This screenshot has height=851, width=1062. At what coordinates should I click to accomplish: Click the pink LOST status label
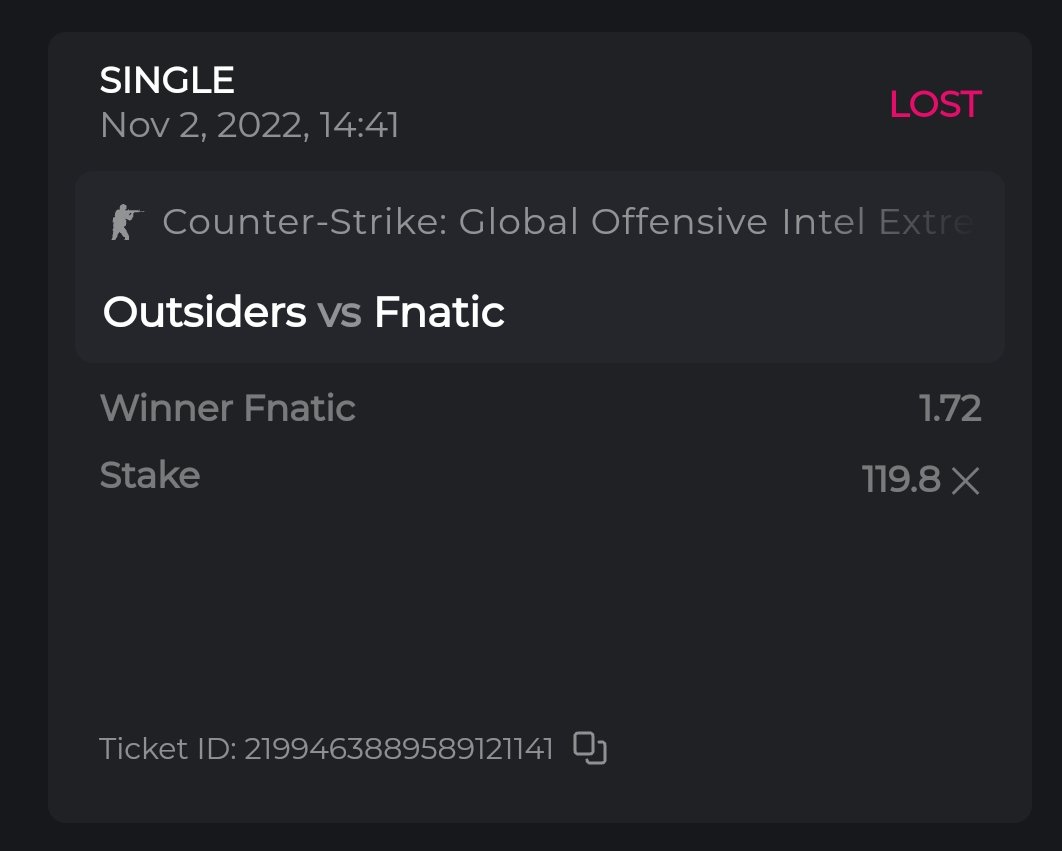click(935, 104)
